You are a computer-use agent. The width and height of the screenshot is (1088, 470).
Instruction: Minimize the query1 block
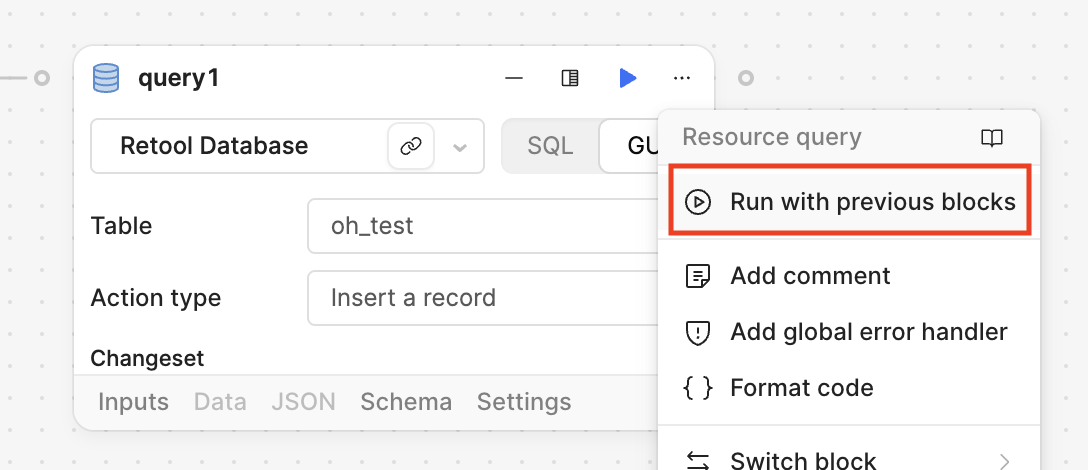coord(514,78)
